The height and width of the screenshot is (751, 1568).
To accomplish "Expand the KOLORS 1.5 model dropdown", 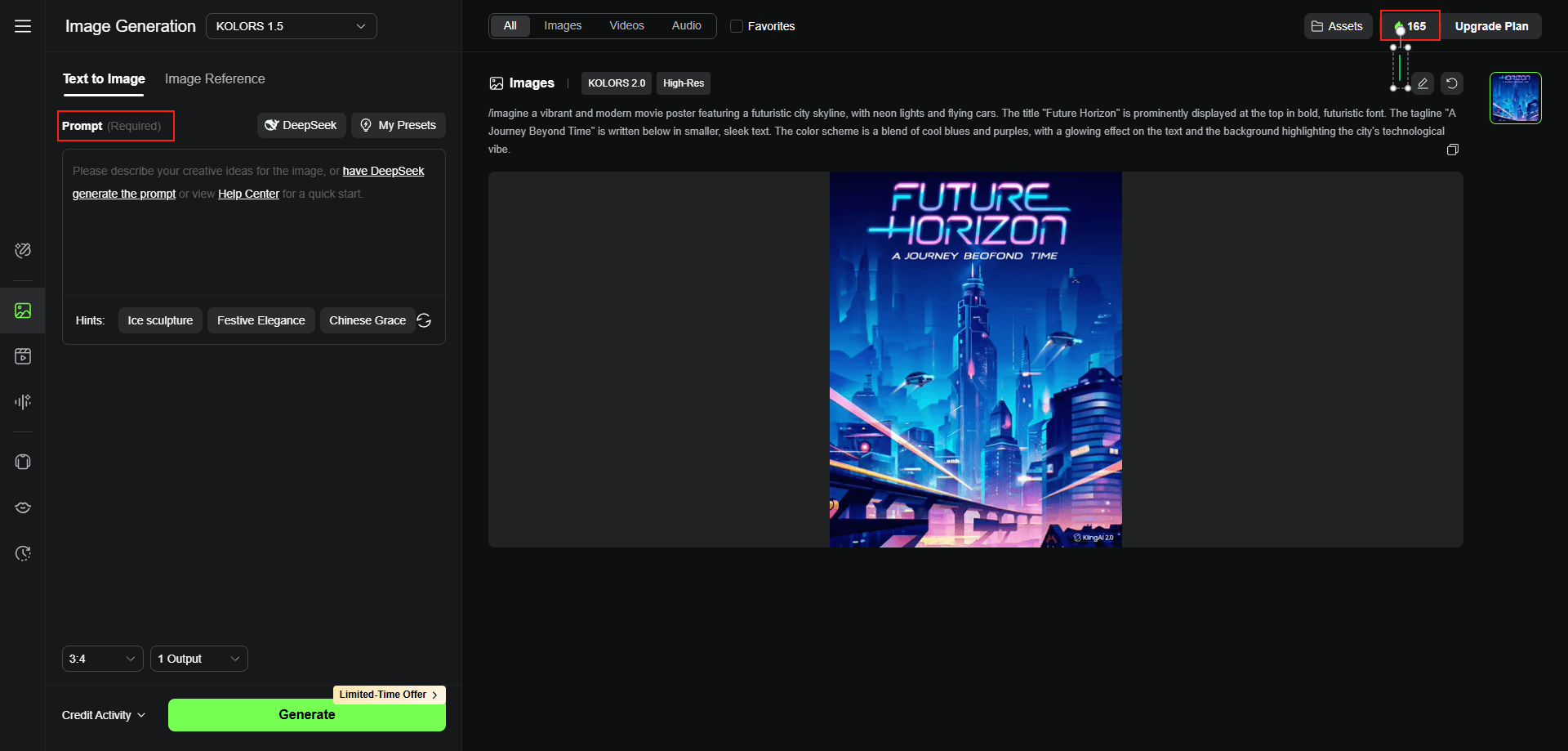I will click(291, 26).
